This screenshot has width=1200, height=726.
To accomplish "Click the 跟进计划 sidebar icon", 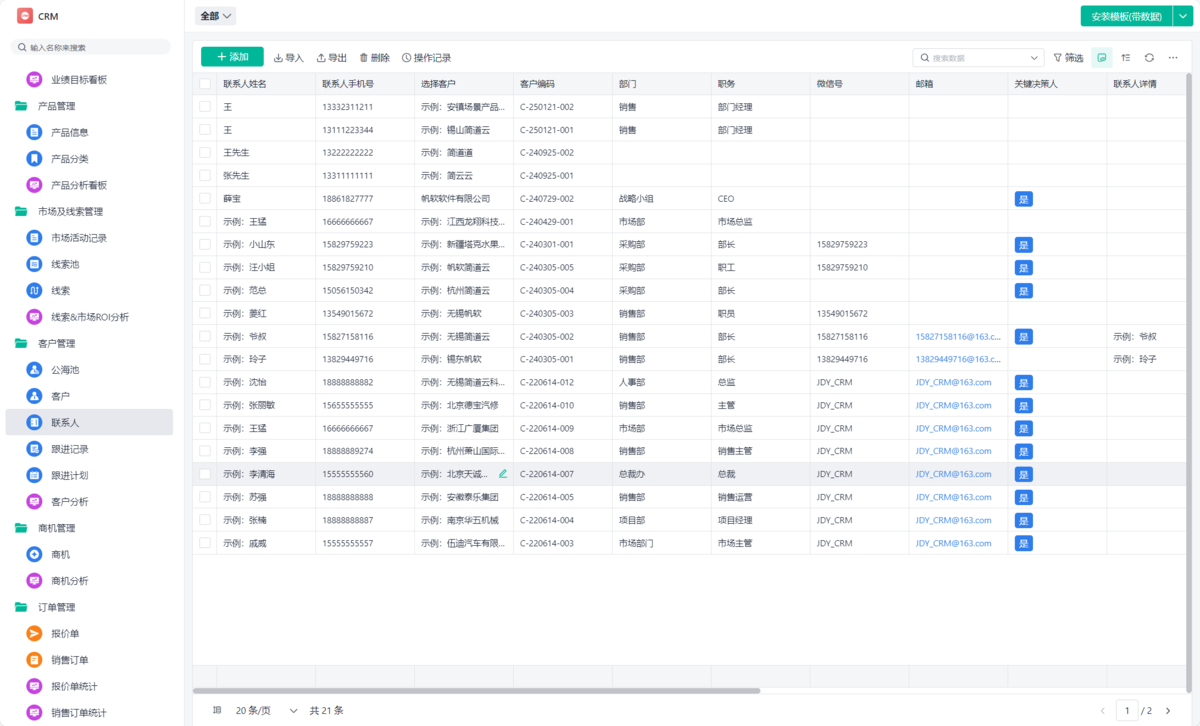I will pos(34,475).
